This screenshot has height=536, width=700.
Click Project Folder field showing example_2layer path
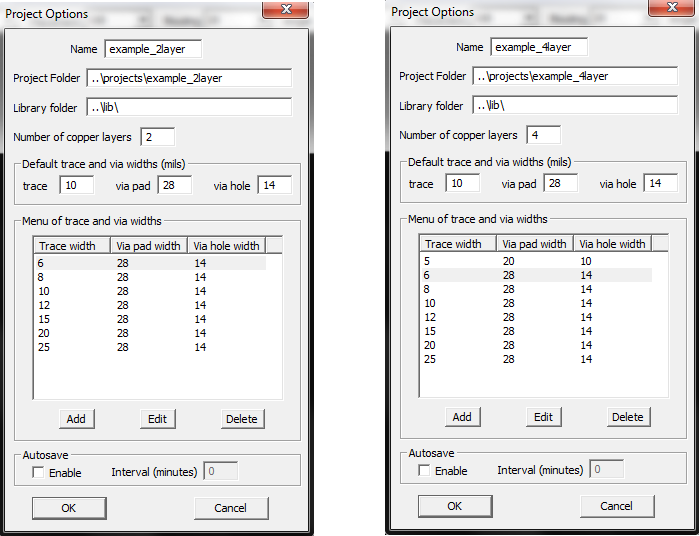pyautogui.click(x=189, y=78)
